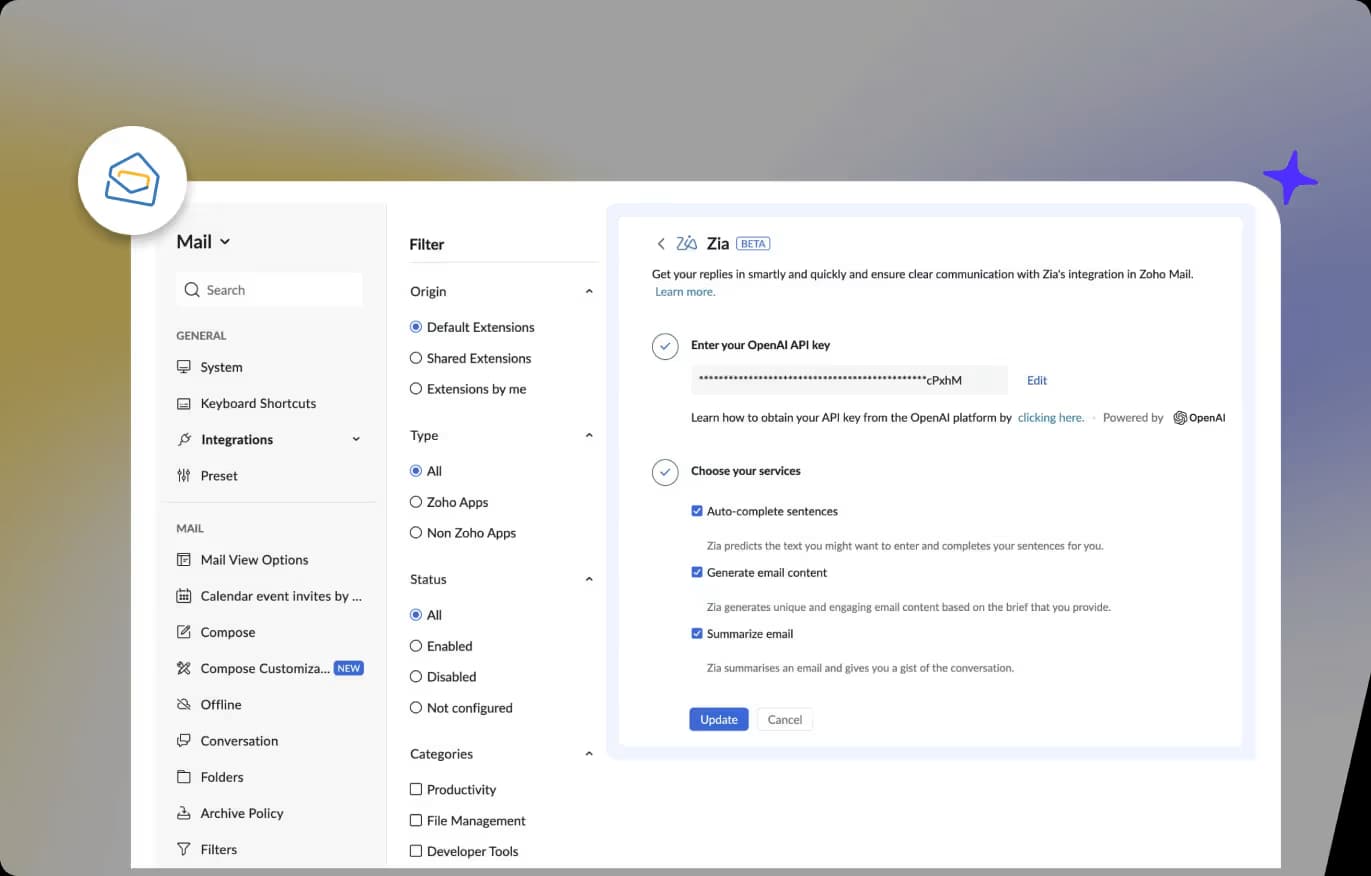The width and height of the screenshot is (1371, 876).
Task: Click the Offline cloud icon
Action: pyautogui.click(x=184, y=705)
